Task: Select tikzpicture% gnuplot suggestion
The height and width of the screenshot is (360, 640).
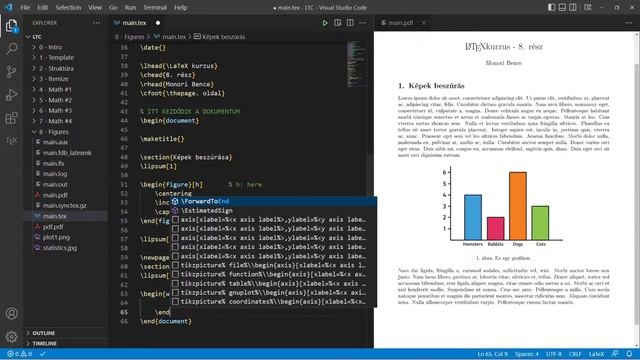Action: tap(273, 293)
